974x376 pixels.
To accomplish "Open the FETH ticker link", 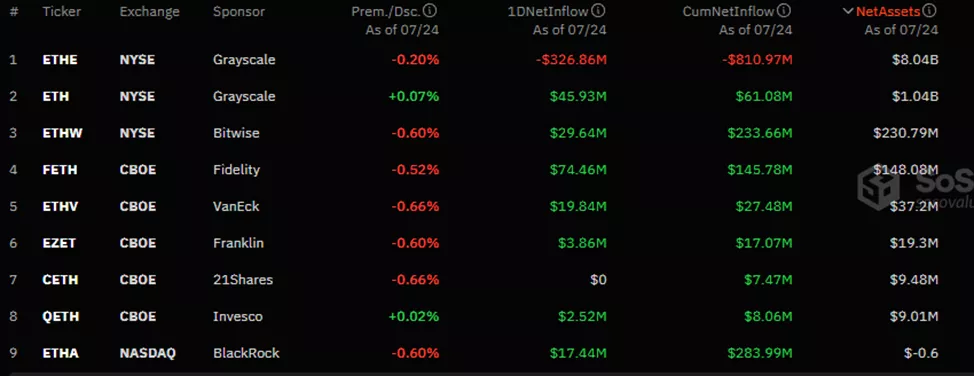I will click(x=60, y=170).
